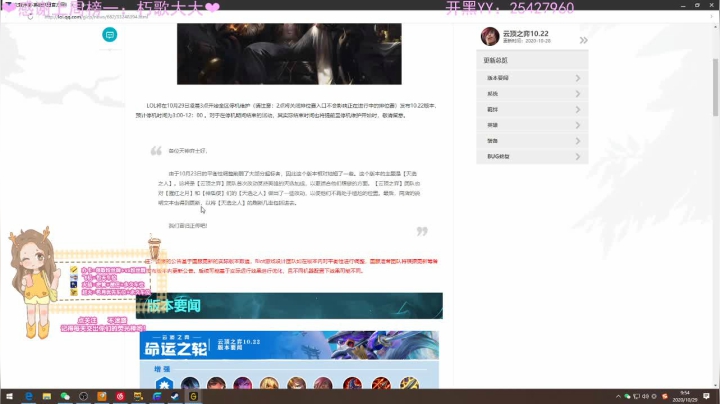Image resolution: width=720 pixels, height=404 pixels.
Task: Open the orange app taskbar icon
Action: click(101, 396)
